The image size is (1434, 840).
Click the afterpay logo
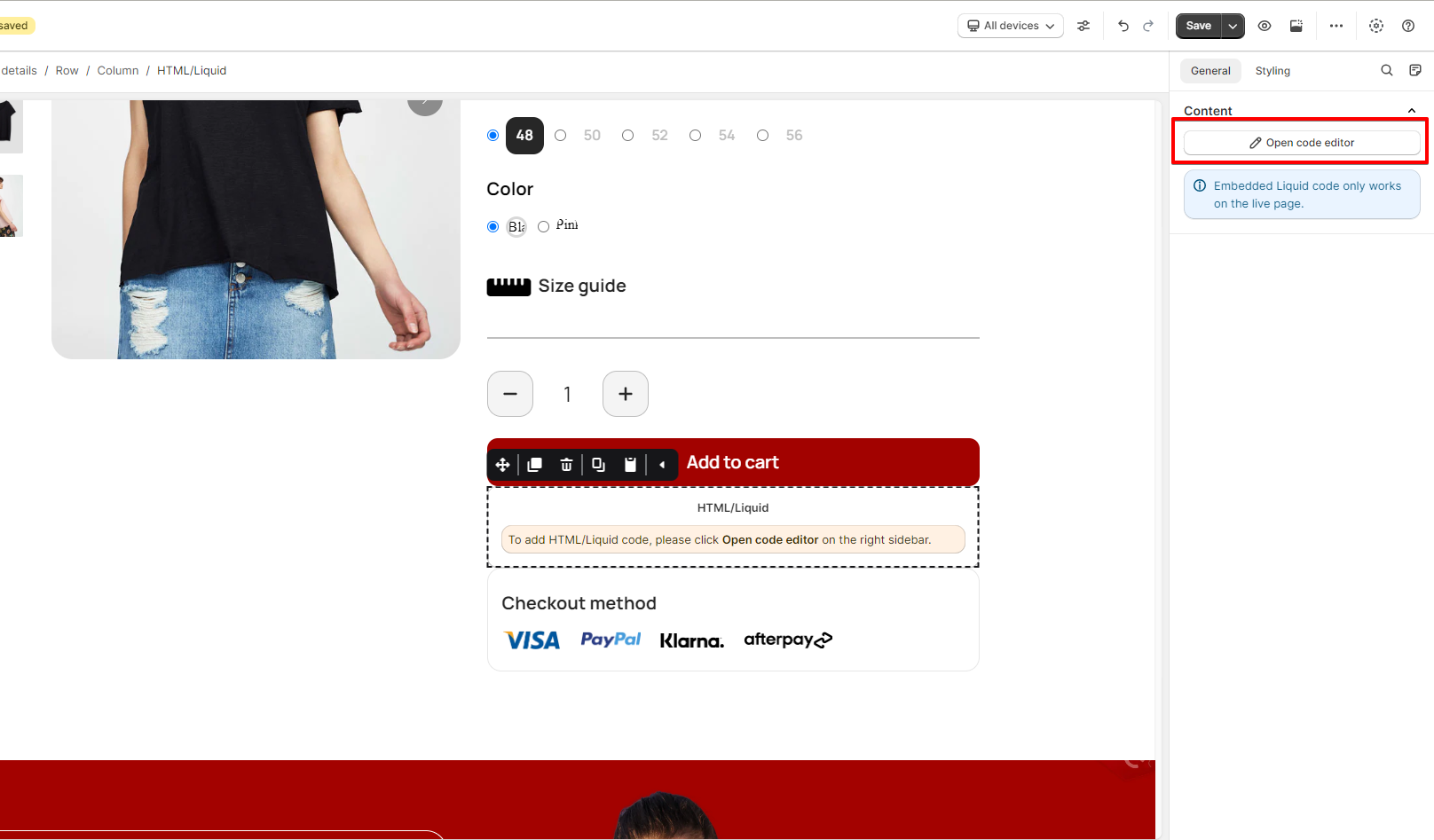pos(788,640)
